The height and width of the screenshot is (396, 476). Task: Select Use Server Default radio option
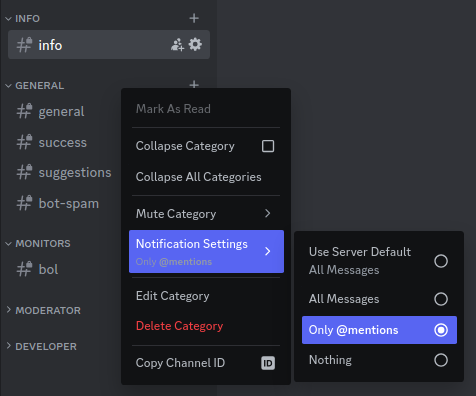(379, 261)
